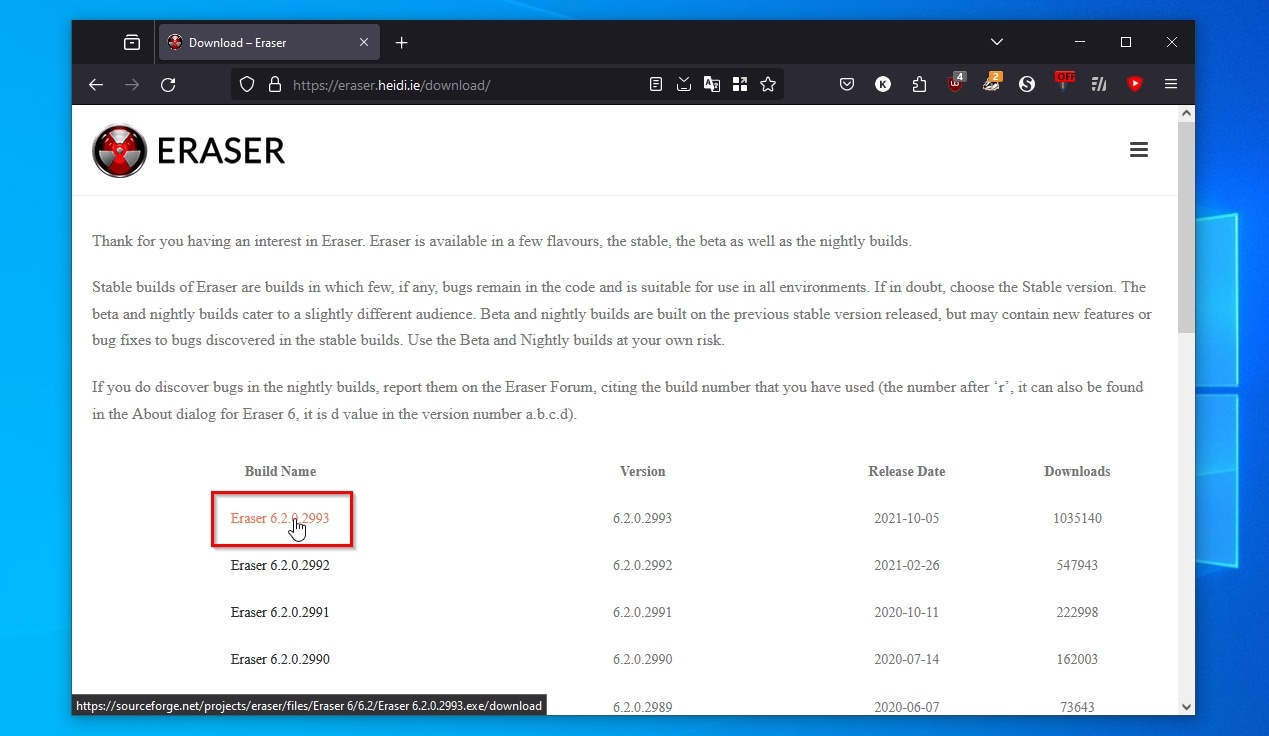Click the site security padlock icon

pos(275,85)
